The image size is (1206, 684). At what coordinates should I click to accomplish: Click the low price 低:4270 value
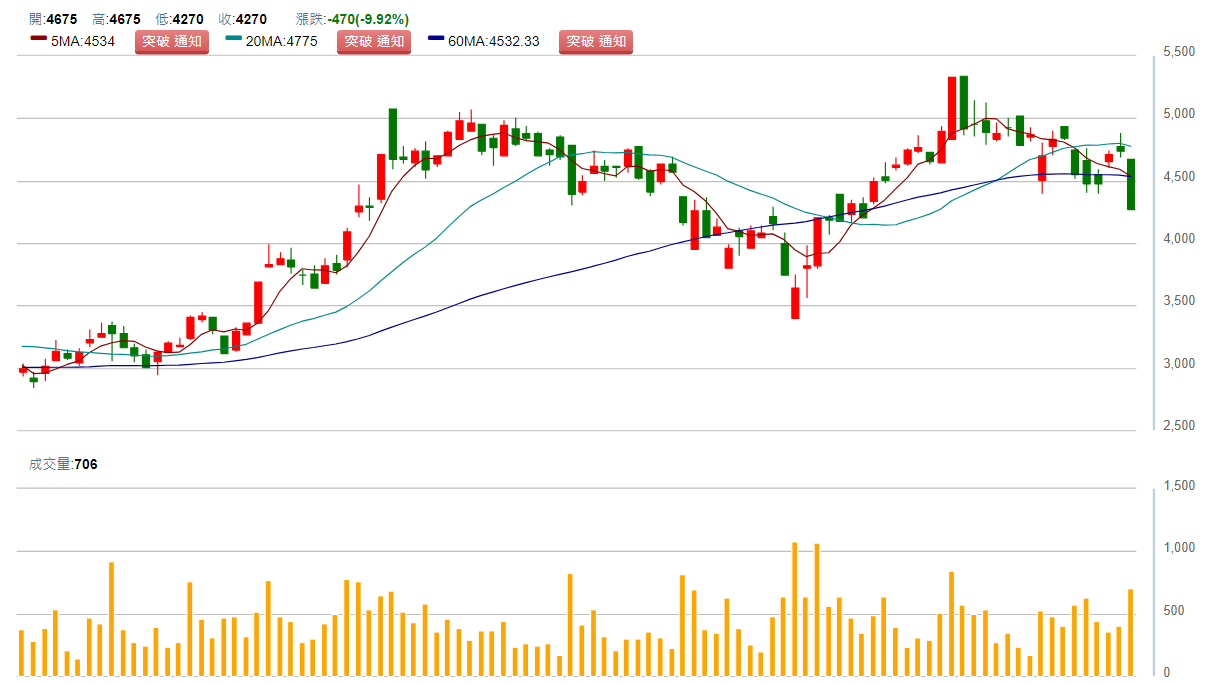(180, 19)
